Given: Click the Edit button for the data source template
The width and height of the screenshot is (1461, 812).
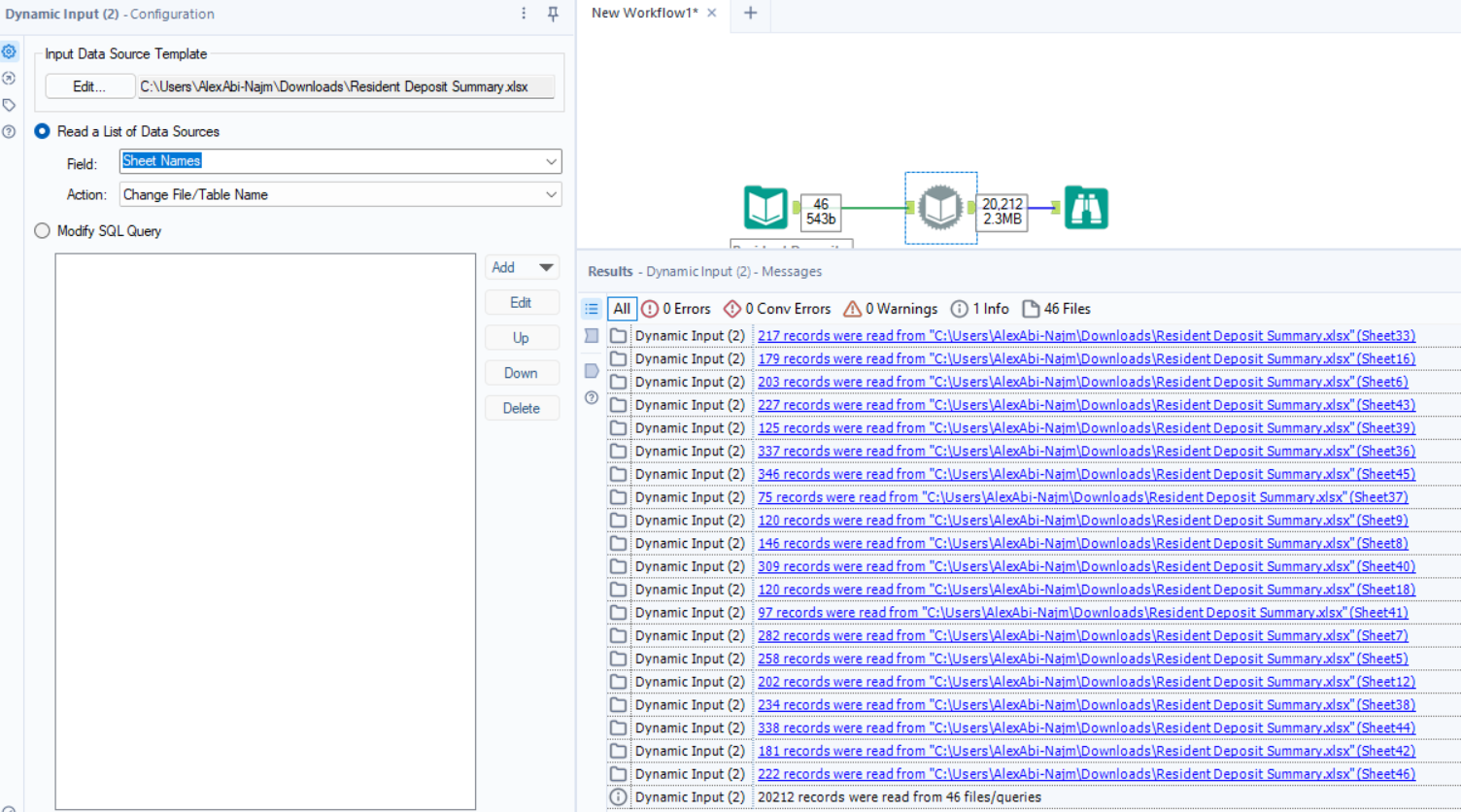Looking at the screenshot, I should coord(89,85).
